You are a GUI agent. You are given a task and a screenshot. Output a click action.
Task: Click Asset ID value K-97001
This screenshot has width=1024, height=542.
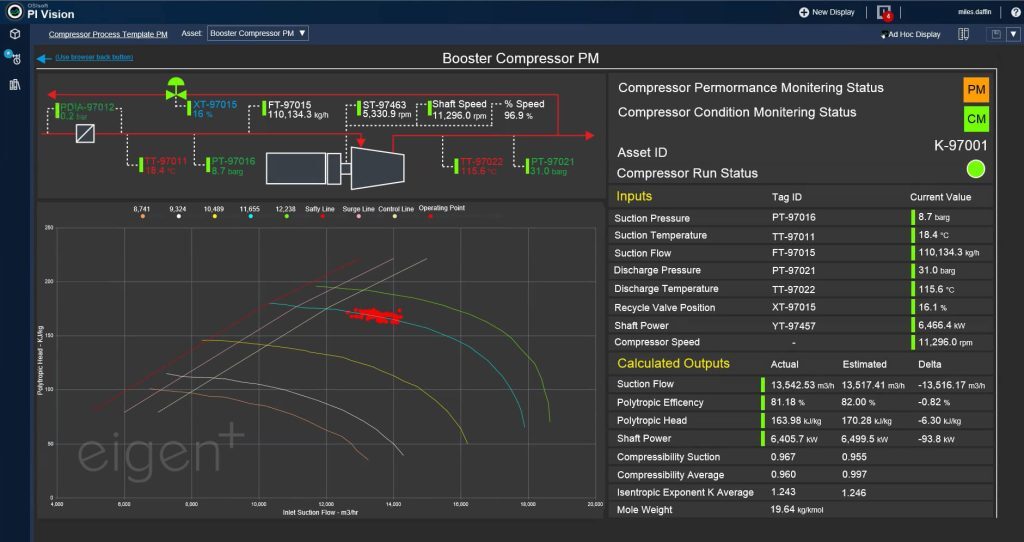(x=961, y=146)
